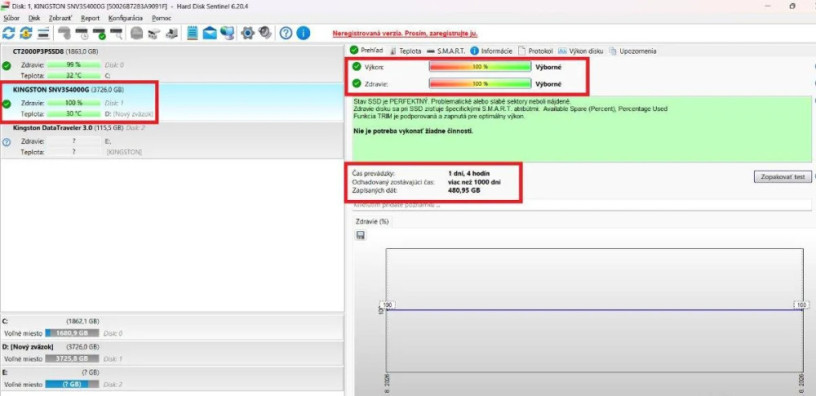The height and width of the screenshot is (396, 816).
Task: Select the CT2000P3PSSD8 disk entry
Action: pos(172,63)
